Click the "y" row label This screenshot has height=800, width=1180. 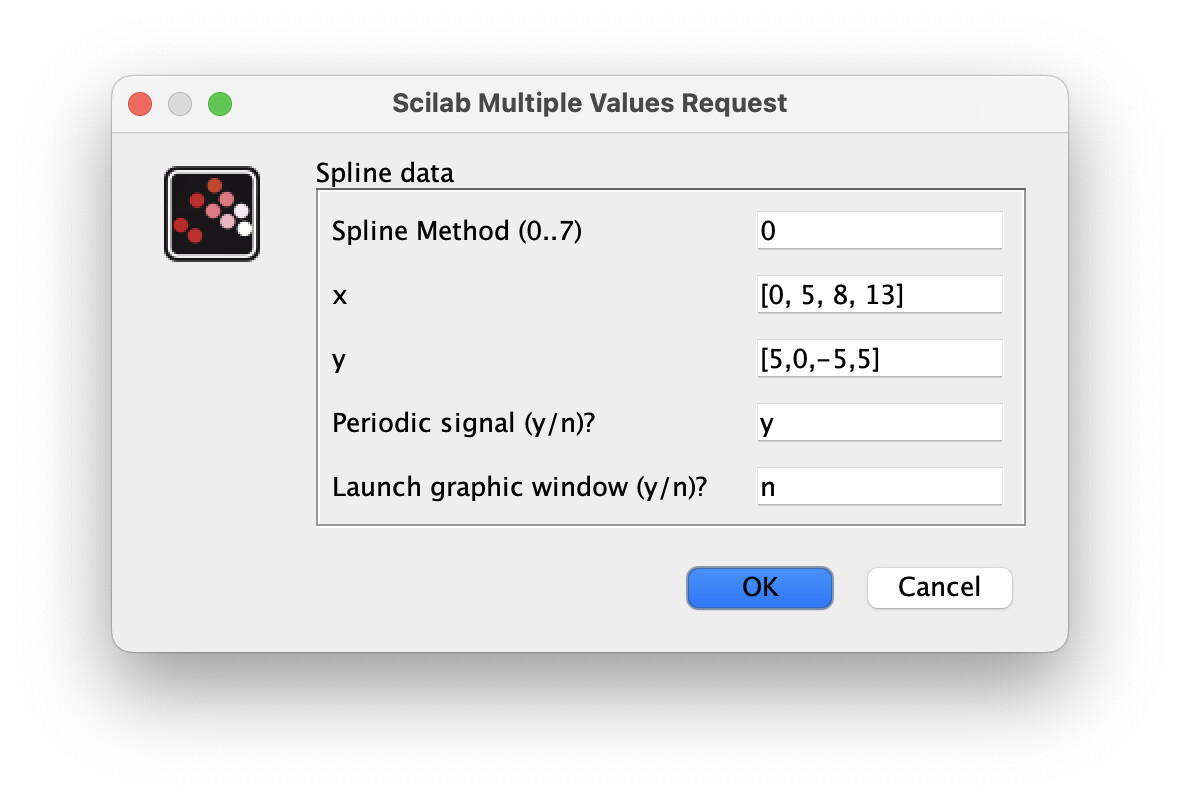pyautogui.click(x=339, y=360)
